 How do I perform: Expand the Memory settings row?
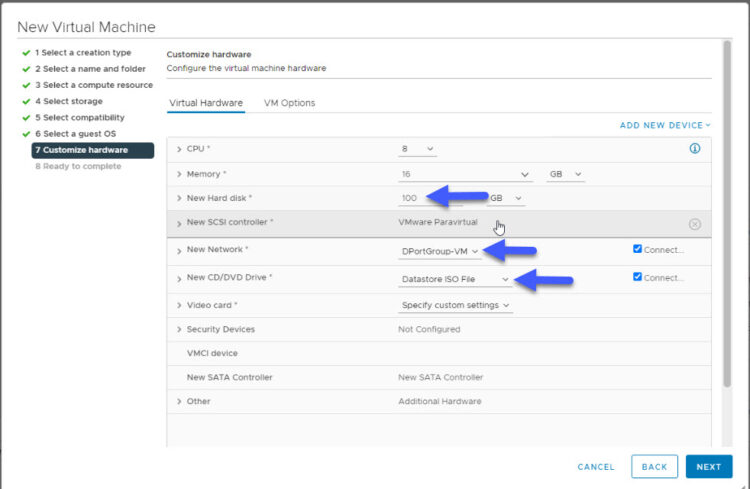[x=179, y=174]
